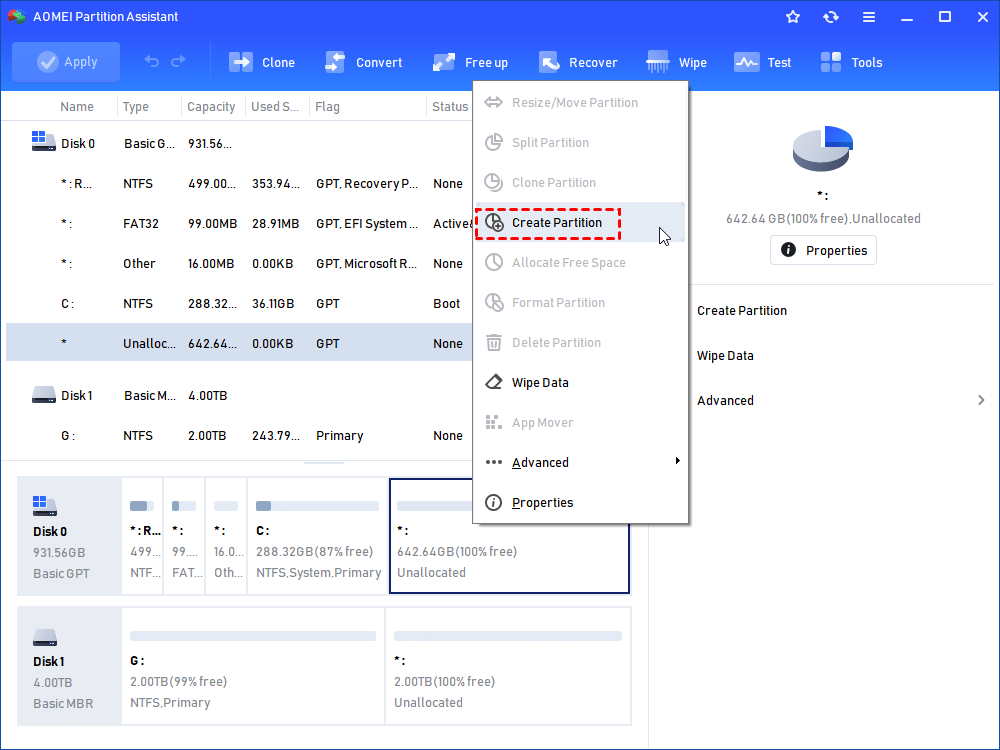Sort by Used S... column header

[x=275, y=107]
